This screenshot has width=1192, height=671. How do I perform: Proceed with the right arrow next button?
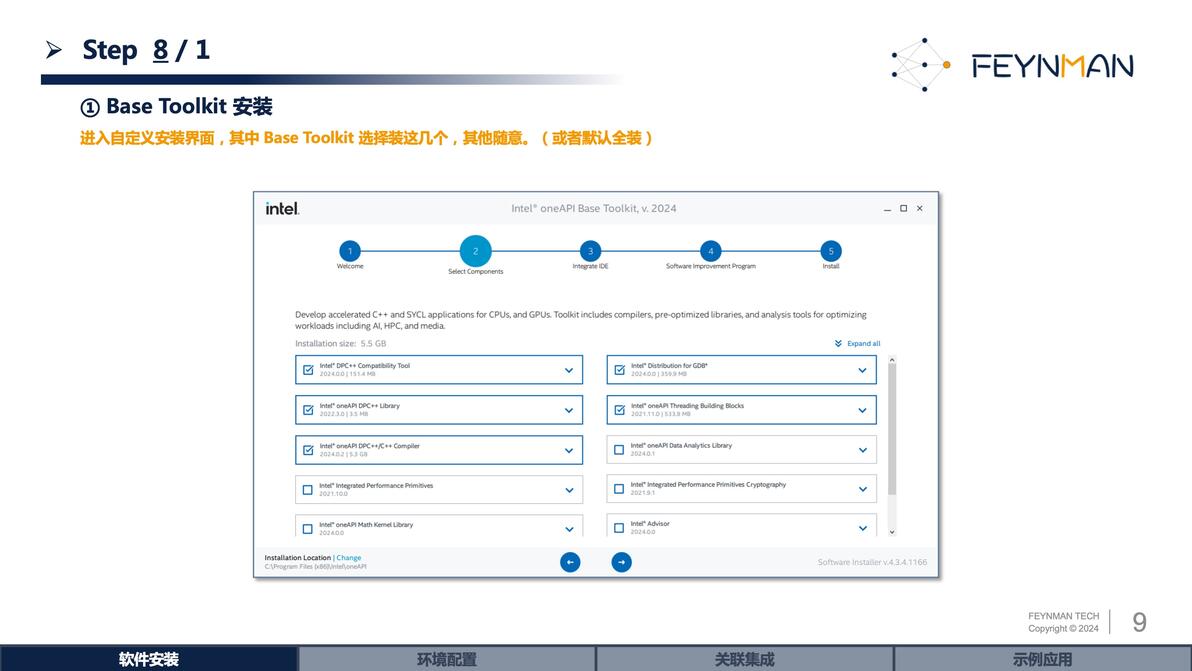621,562
